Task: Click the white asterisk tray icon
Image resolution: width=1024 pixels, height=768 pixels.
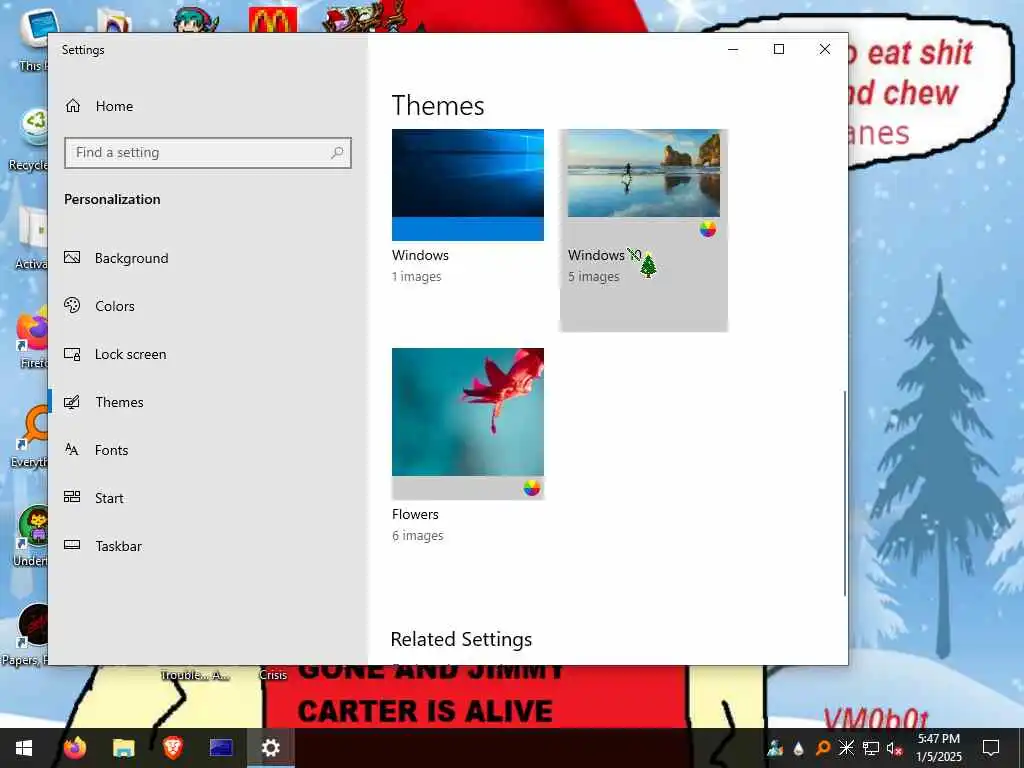Action: 846,748
